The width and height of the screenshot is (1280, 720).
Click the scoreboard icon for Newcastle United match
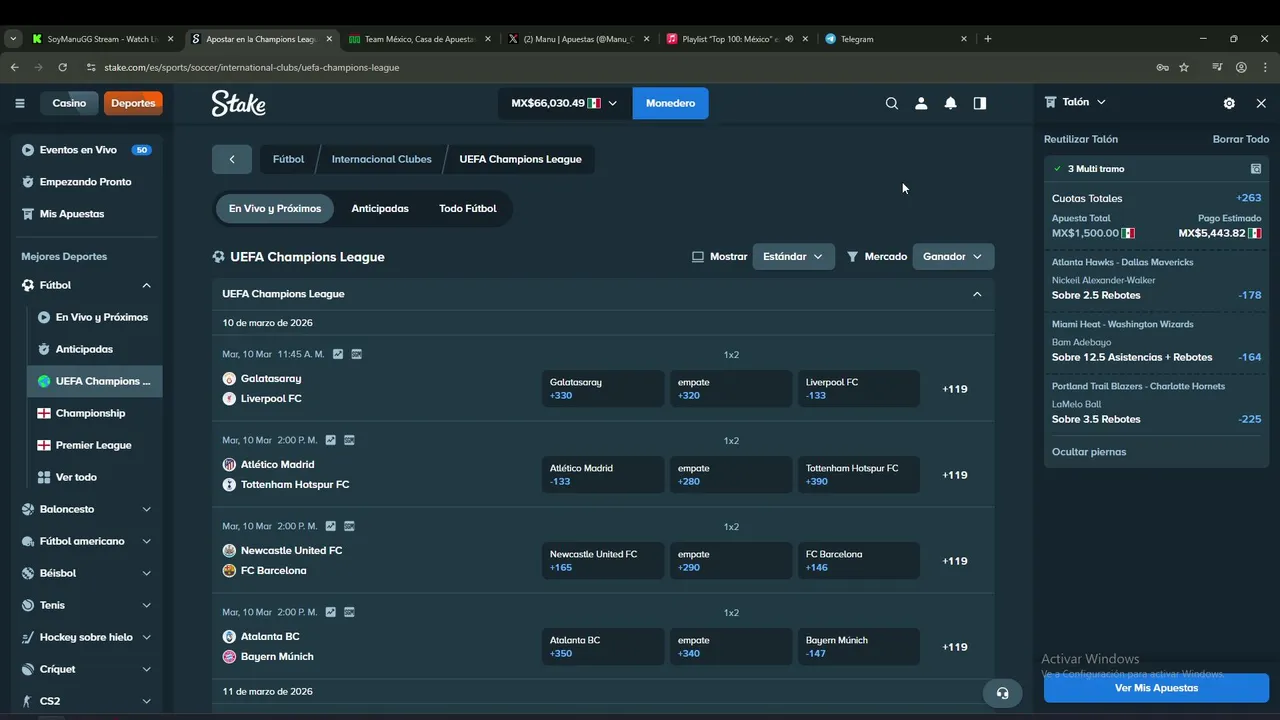coord(349,526)
